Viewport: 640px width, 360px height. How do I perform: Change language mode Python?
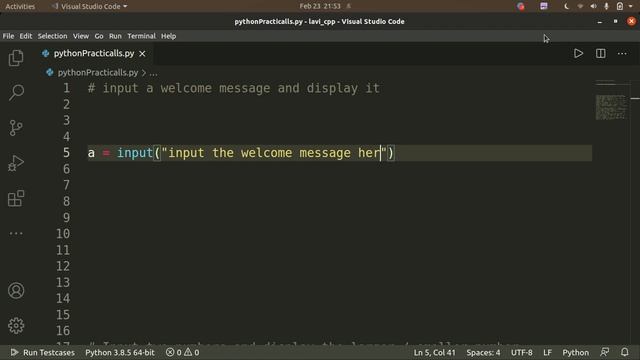coord(576,352)
